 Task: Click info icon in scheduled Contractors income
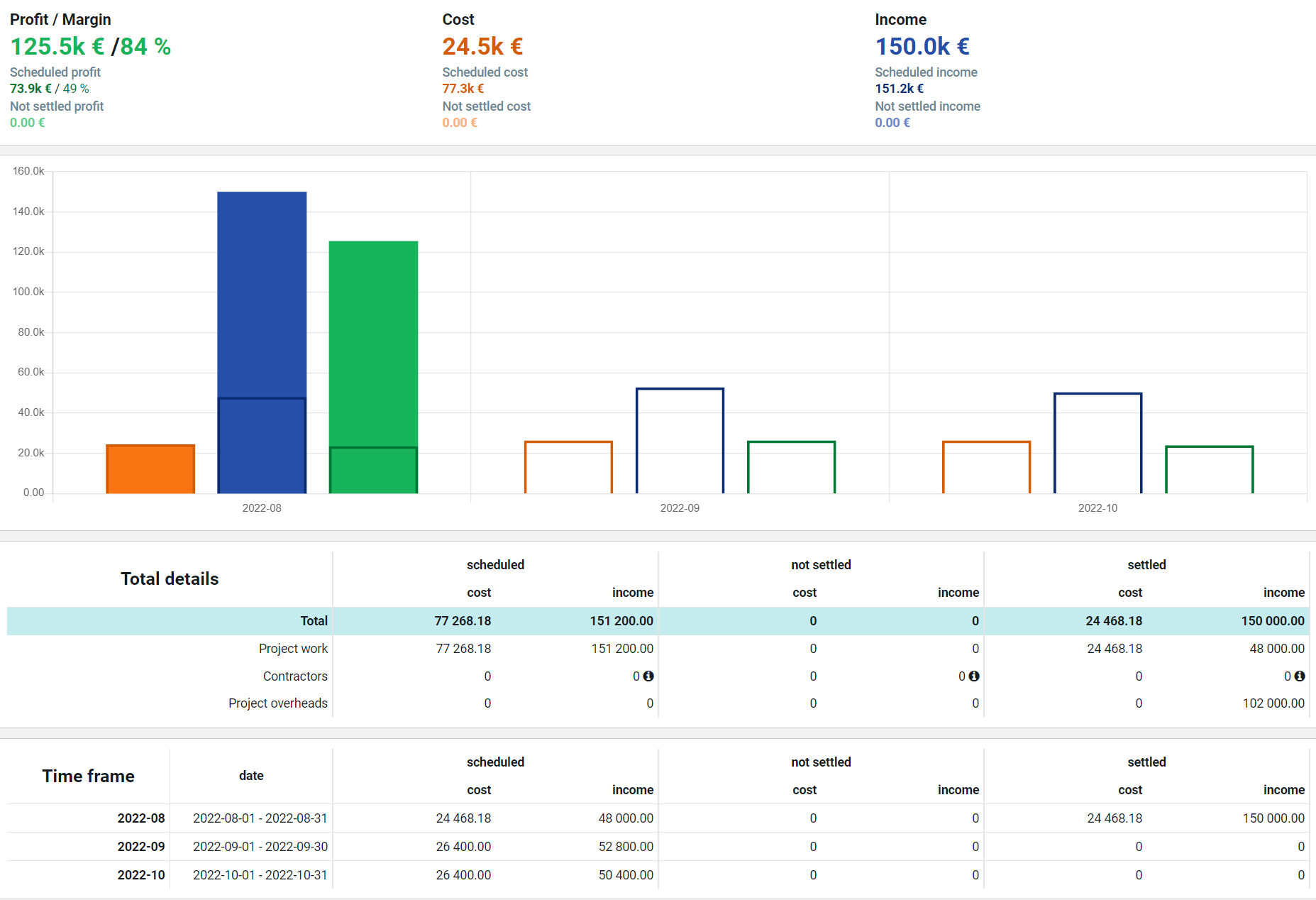(648, 676)
